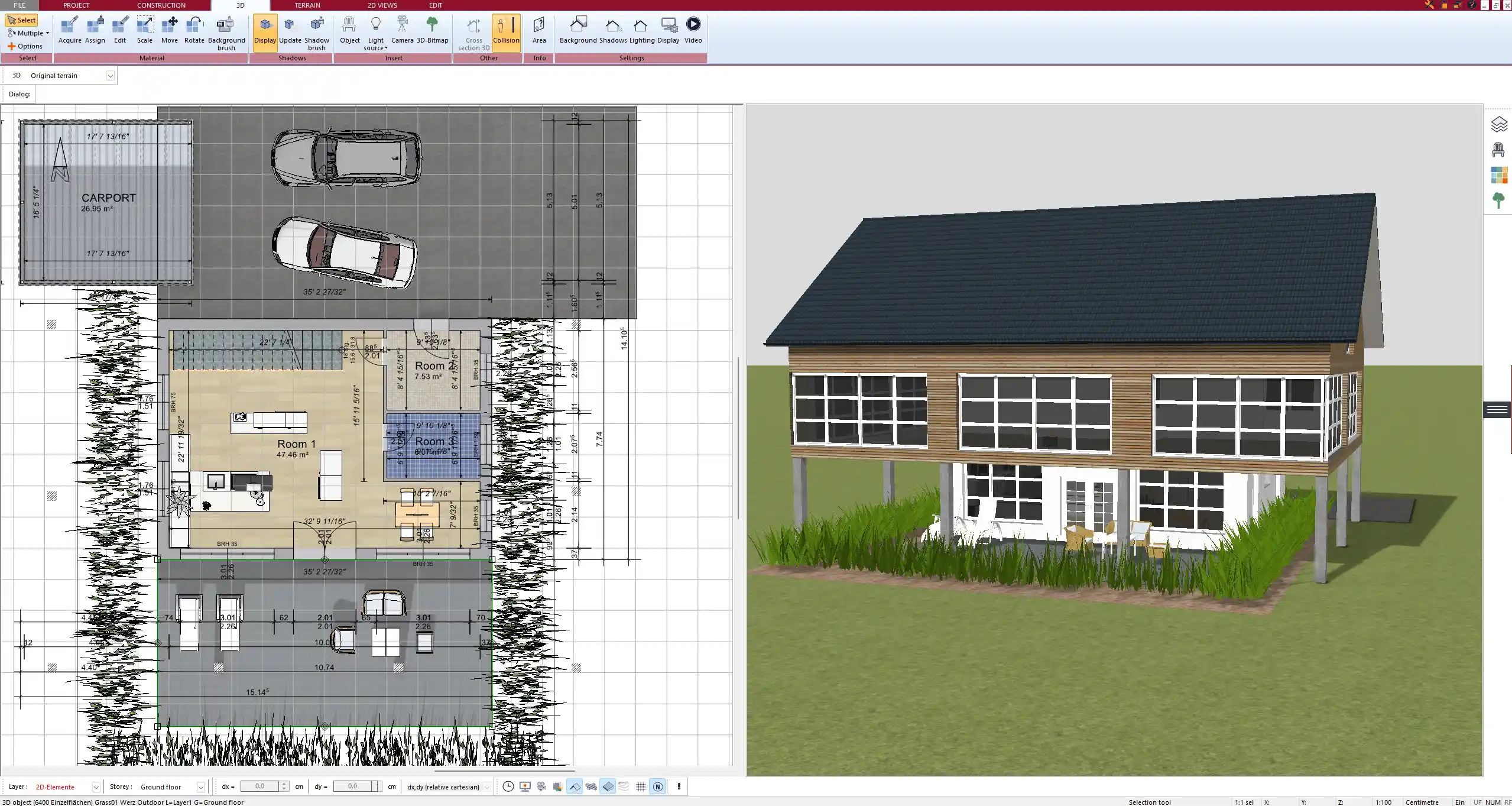1512x806 pixels.
Task: Click the dx input field
Action: pos(259,786)
